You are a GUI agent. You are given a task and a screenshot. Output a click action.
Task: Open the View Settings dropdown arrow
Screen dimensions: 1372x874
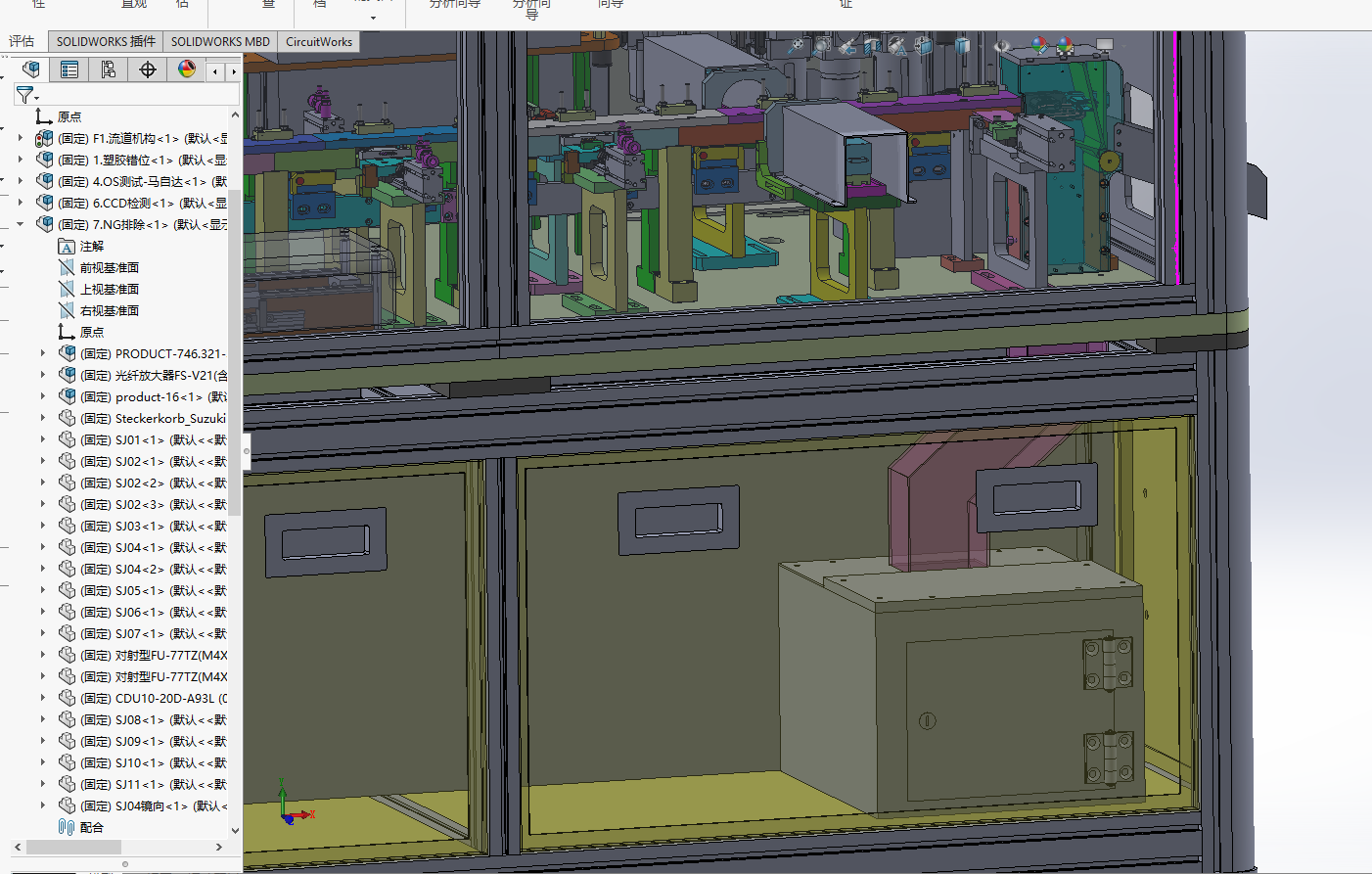tap(1123, 46)
